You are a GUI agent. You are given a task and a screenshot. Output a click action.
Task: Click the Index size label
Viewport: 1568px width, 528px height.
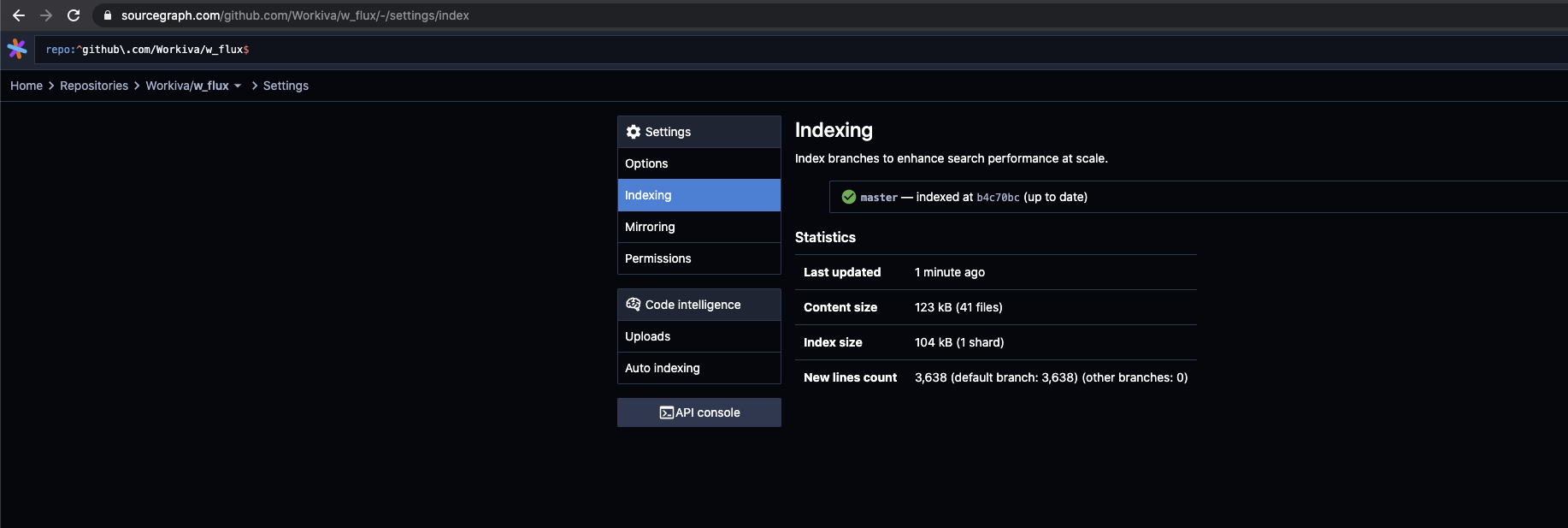[833, 342]
